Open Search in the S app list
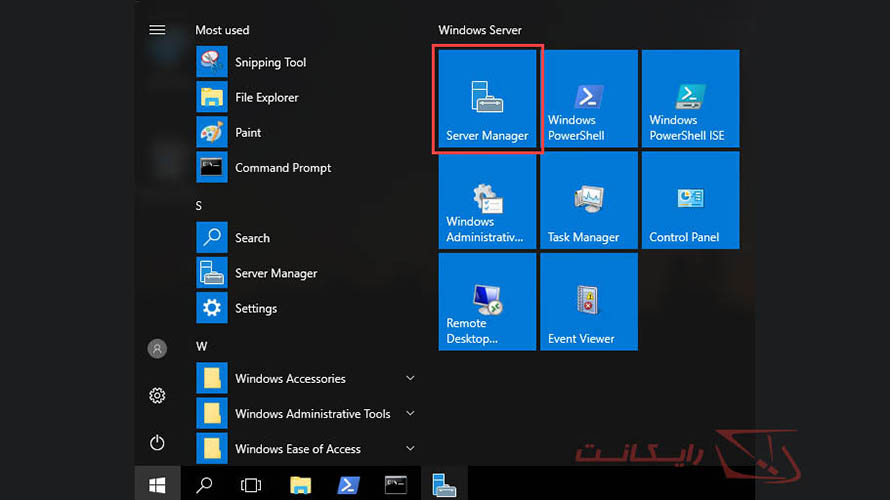The height and width of the screenshot is (500, 890). [x=307, y=238]
